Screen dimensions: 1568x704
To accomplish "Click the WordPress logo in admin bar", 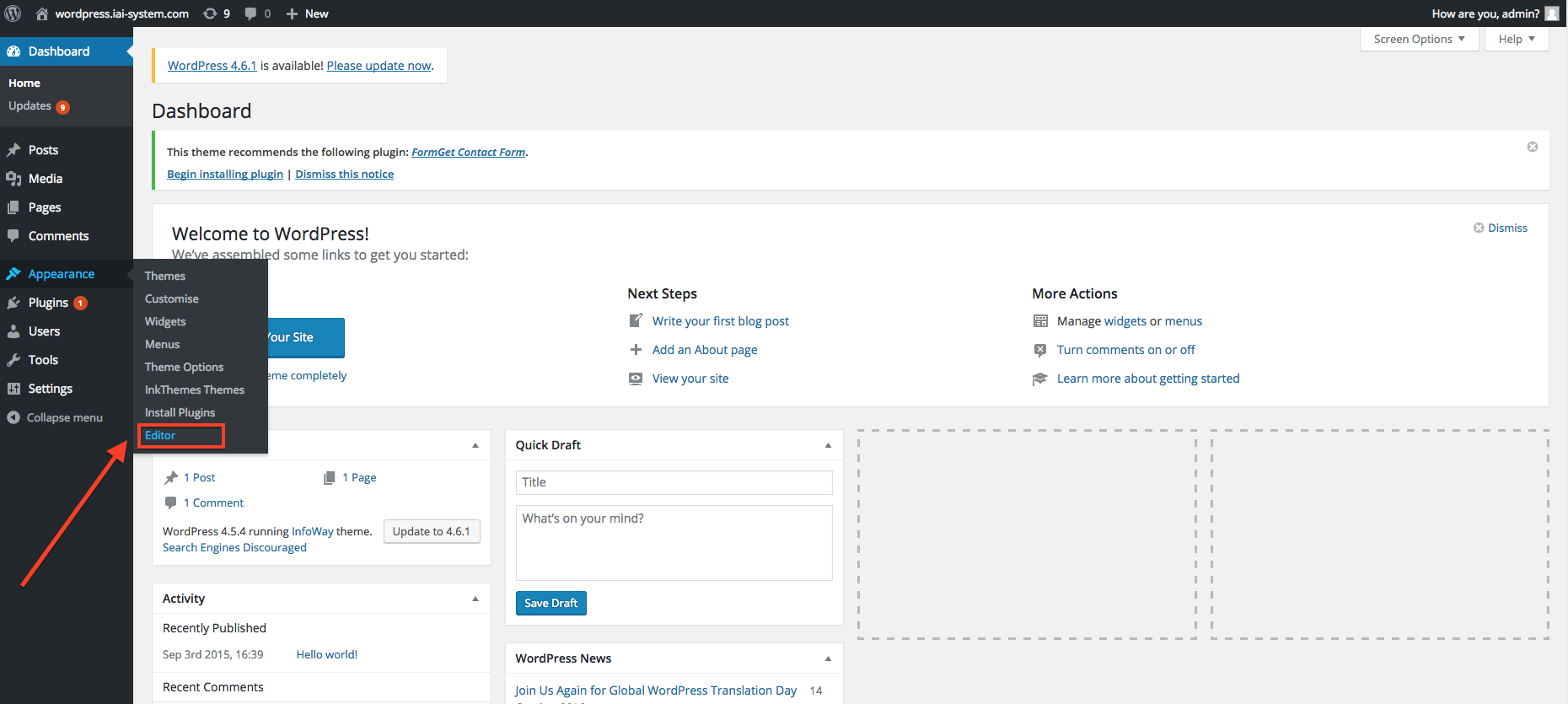I will (x=13, y=13).
